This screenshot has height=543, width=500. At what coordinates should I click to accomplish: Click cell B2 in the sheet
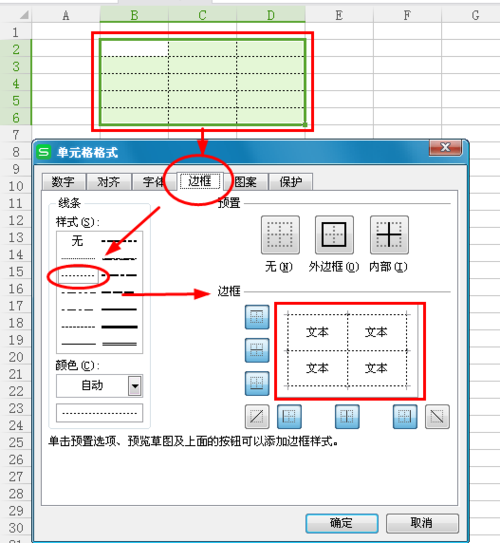pos(134,48)
